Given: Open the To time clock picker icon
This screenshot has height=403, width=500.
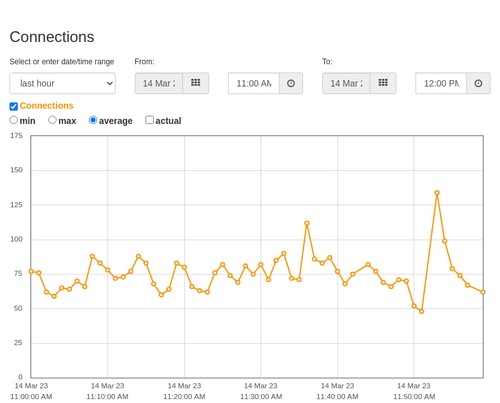Looking at the screenshot, I should [x=478, y=83].
